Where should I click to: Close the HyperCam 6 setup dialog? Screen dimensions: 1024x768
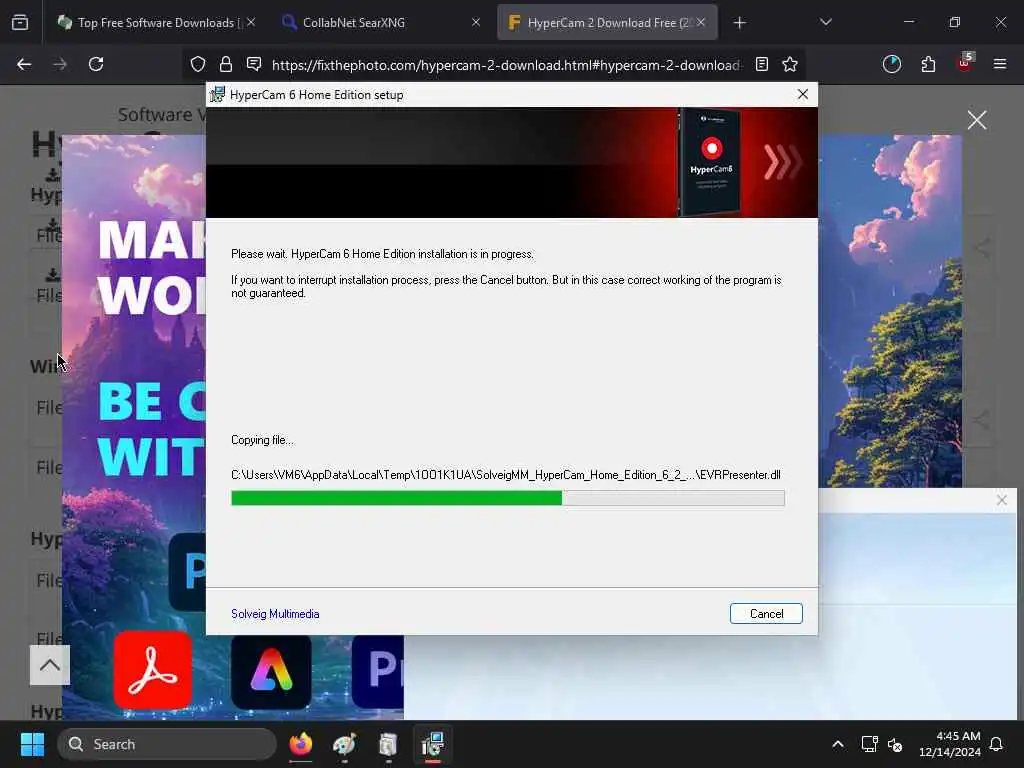[x=803, y=94]
